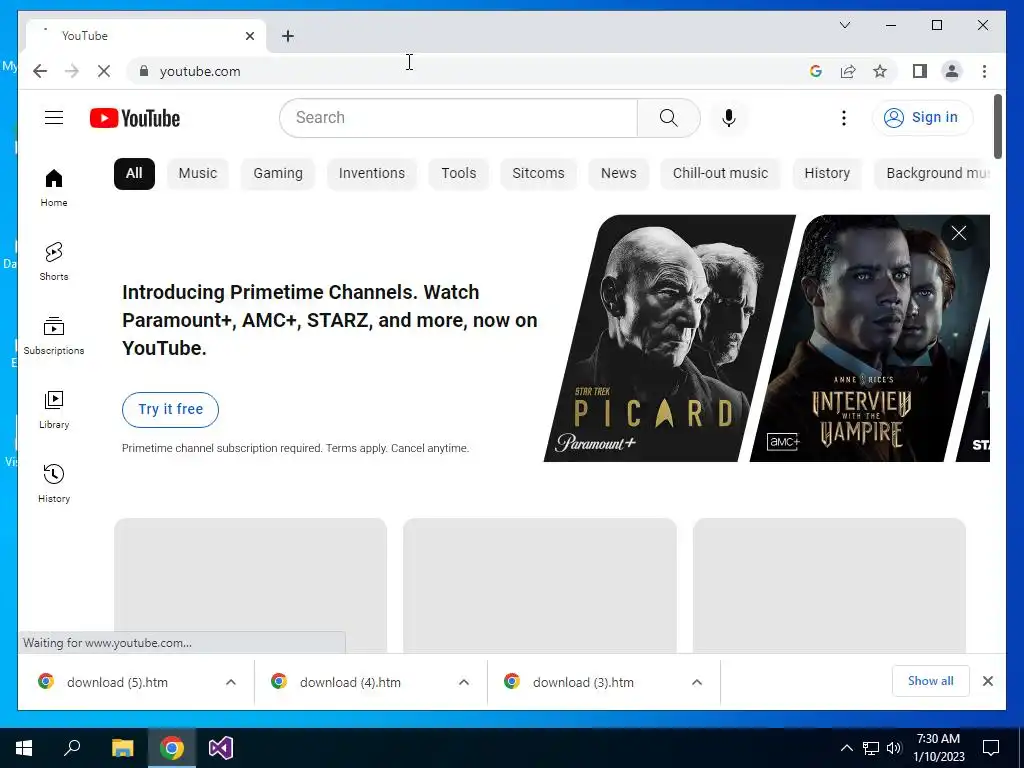Focus the YouTube search box
Viewport: 1024px width, 768px height.
pos(458,118)
